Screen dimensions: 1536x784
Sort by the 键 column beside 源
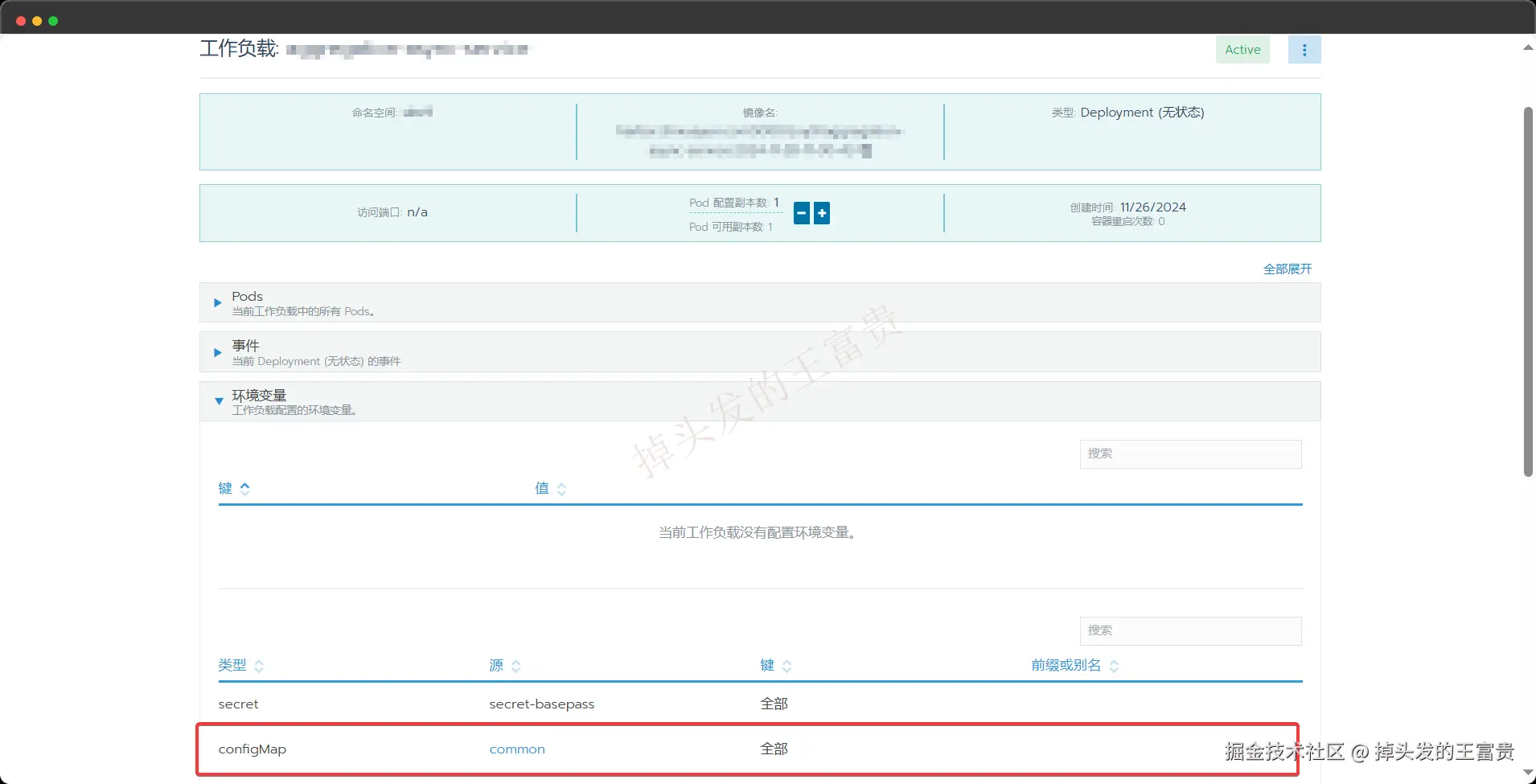tap(776, 665)
